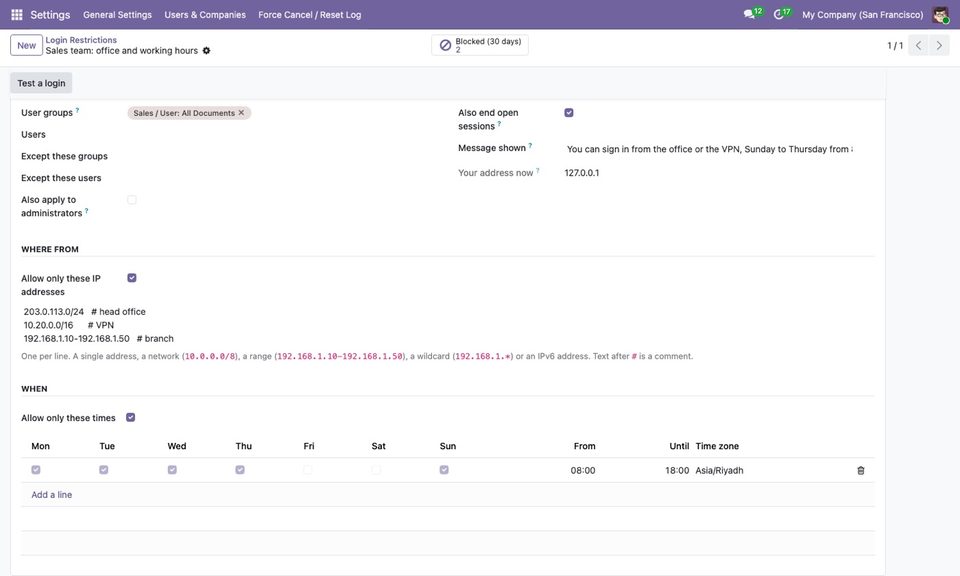Click Add a line in the schedule table
960x576 pixels.
[51, 495]
